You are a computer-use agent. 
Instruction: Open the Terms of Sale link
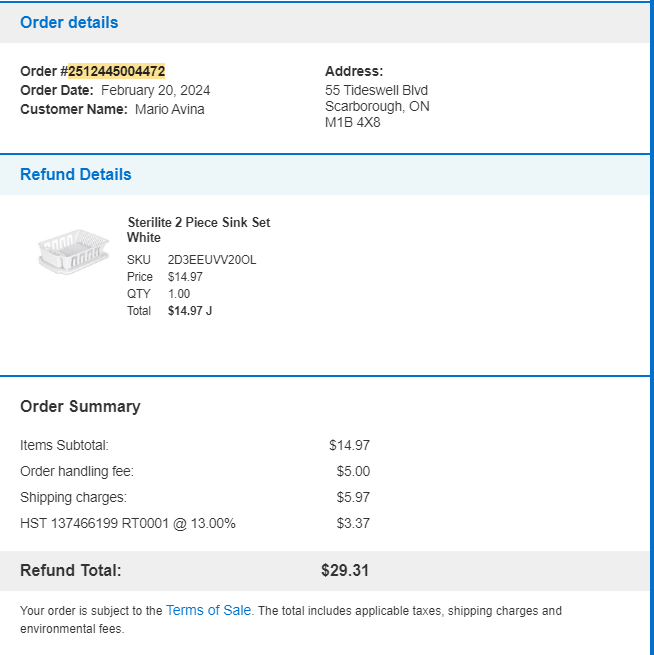click(208, 610)
